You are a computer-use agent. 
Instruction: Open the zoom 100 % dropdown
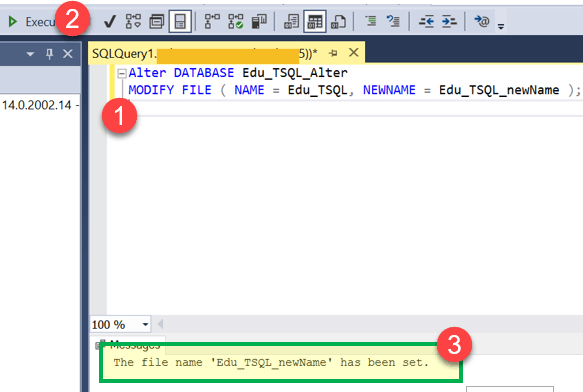tap(145, 325)
